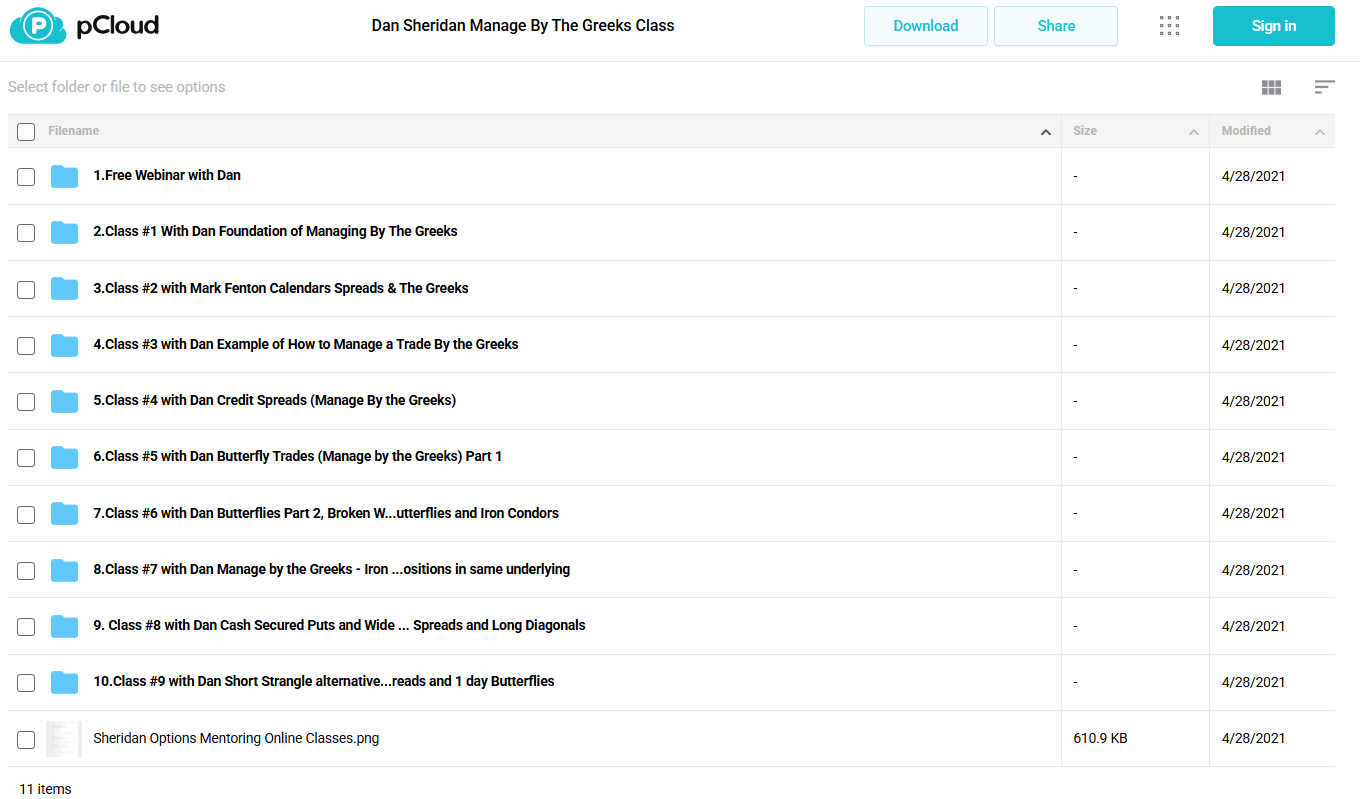The height and width of the screenshot is (799, 1360).
Task: Click folder icon of 5.Class #4 Credit Spreads
Action: [64, 401]
